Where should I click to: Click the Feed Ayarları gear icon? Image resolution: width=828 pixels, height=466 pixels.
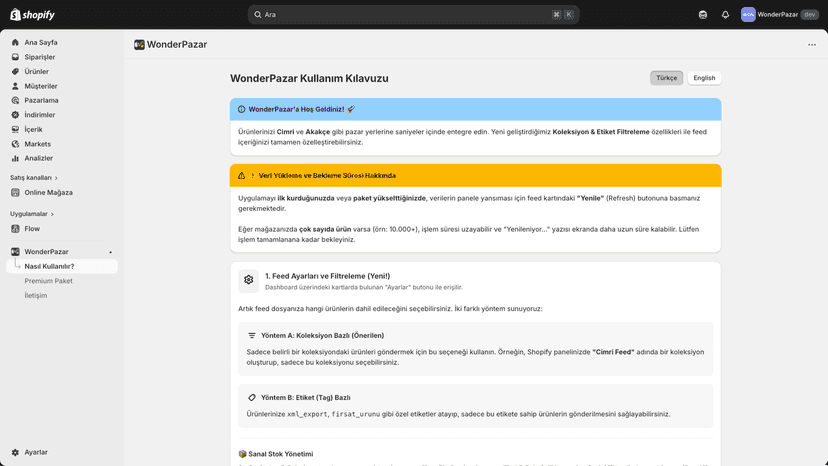point(249,281)
